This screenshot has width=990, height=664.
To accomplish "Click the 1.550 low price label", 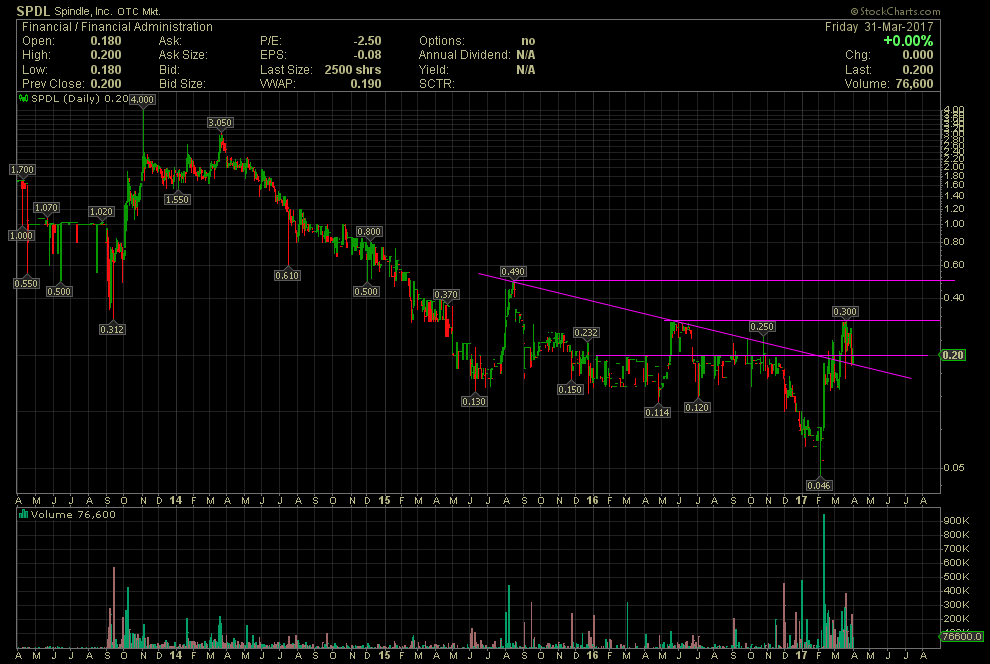I will tap(177, 199).
